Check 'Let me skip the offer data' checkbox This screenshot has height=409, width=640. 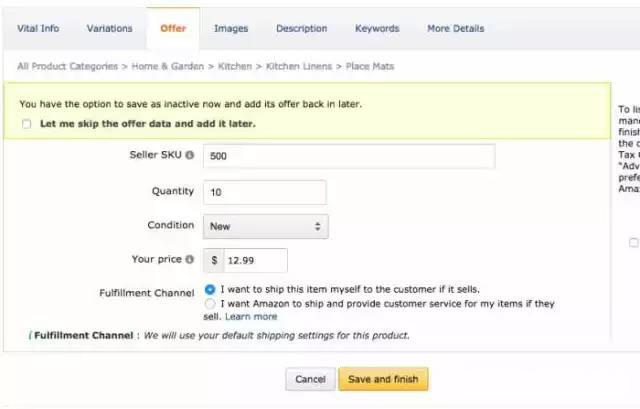coord(26,124)
